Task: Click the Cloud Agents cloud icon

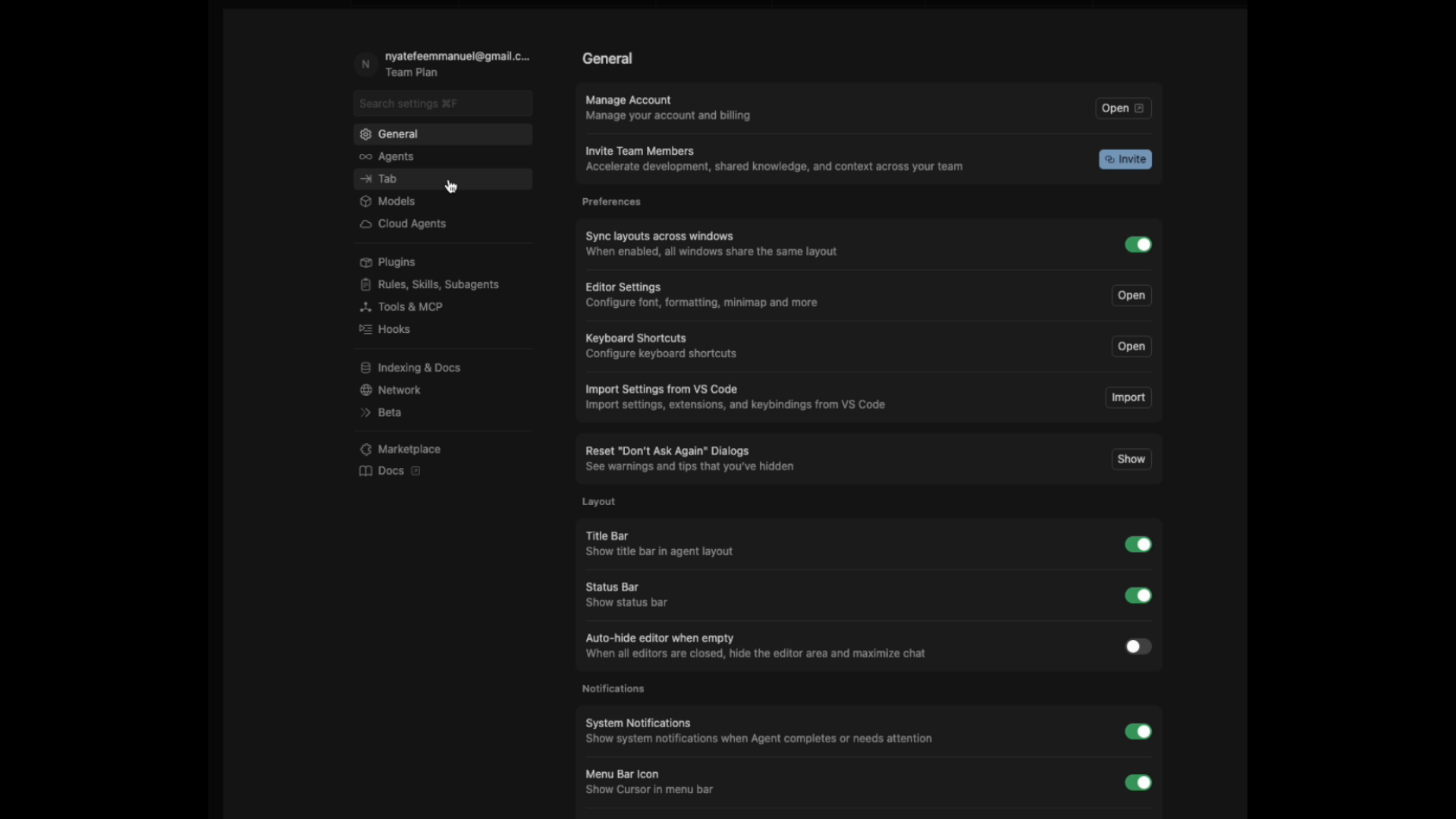Action: (366, 224)
